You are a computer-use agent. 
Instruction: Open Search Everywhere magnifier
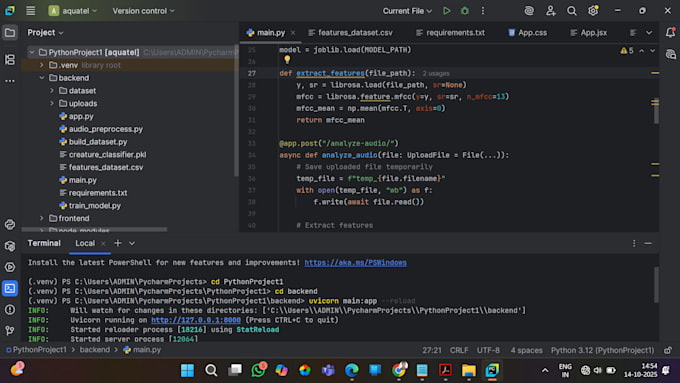tap(572, 11)
